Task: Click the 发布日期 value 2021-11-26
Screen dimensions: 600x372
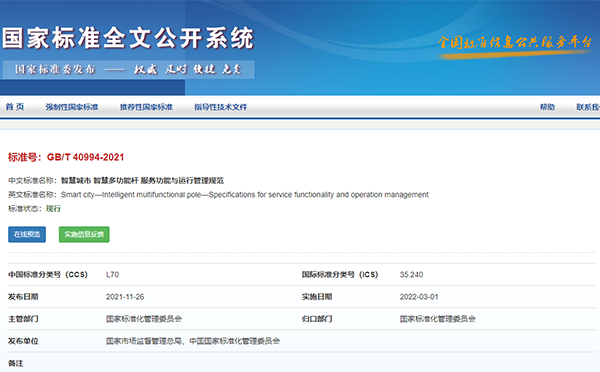Action: (125, 297)
